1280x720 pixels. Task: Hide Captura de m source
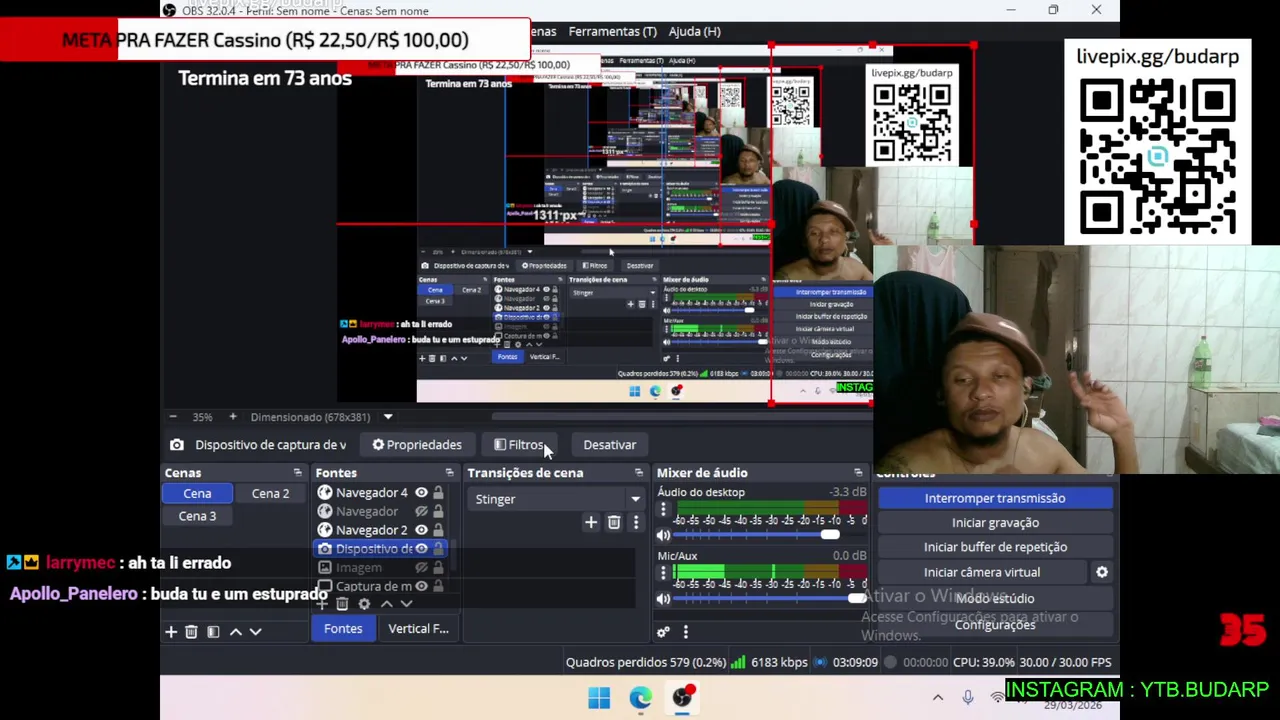[421, 586]
